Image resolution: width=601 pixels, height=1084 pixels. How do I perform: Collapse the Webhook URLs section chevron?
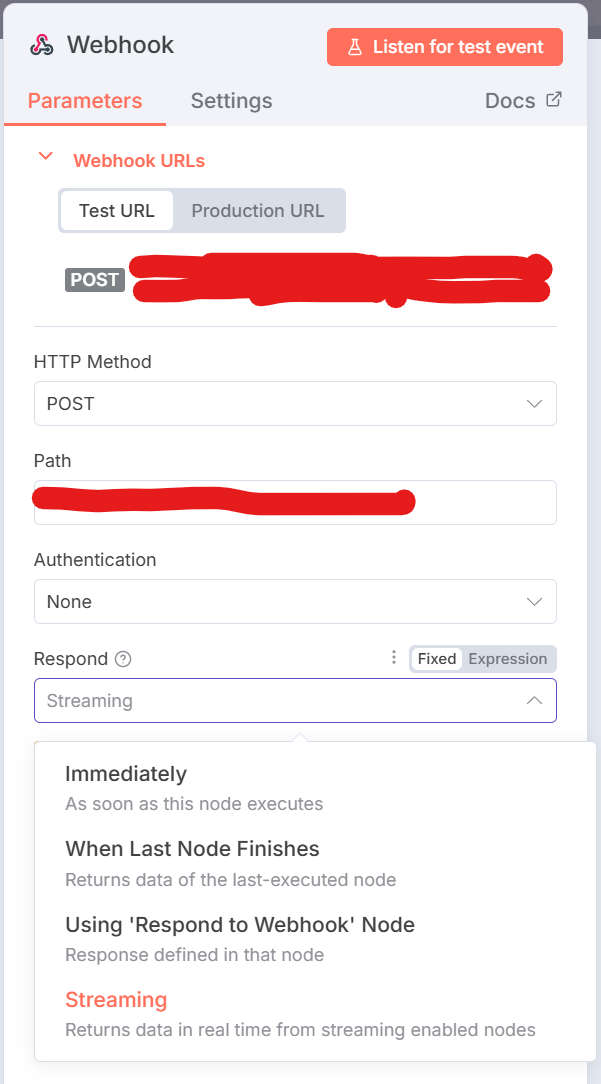point(44,157)
